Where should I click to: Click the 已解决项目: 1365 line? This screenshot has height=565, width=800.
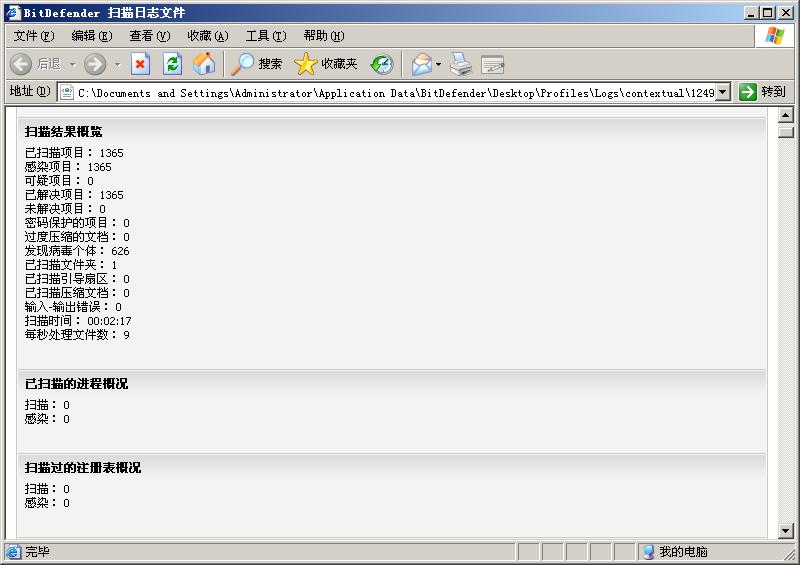[74, 194]
